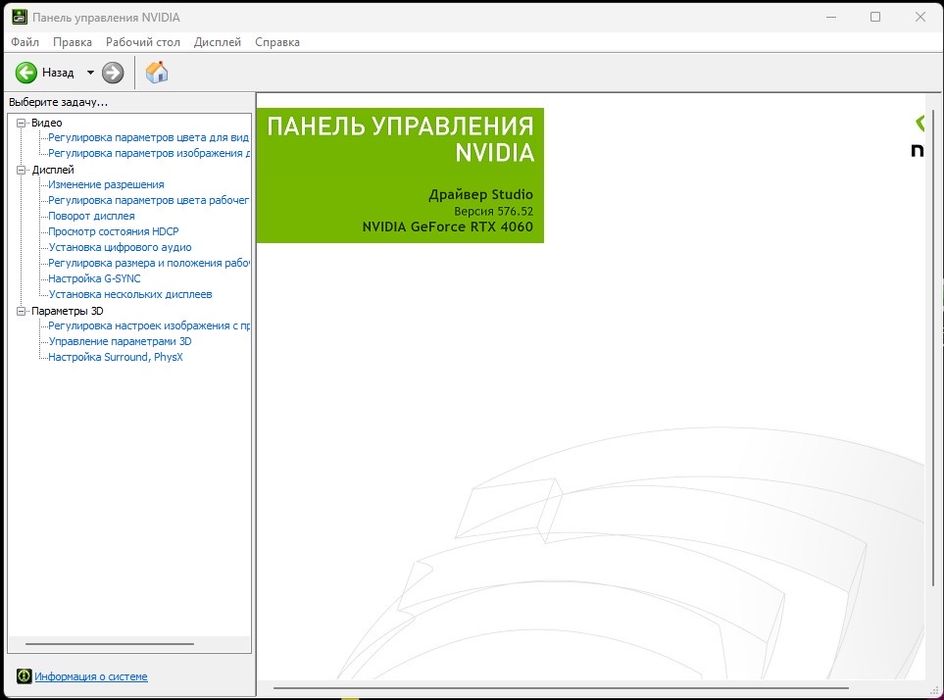Close the NVIDIA Control Panel window
Viewport: 944px width, 700px height.
920,17
